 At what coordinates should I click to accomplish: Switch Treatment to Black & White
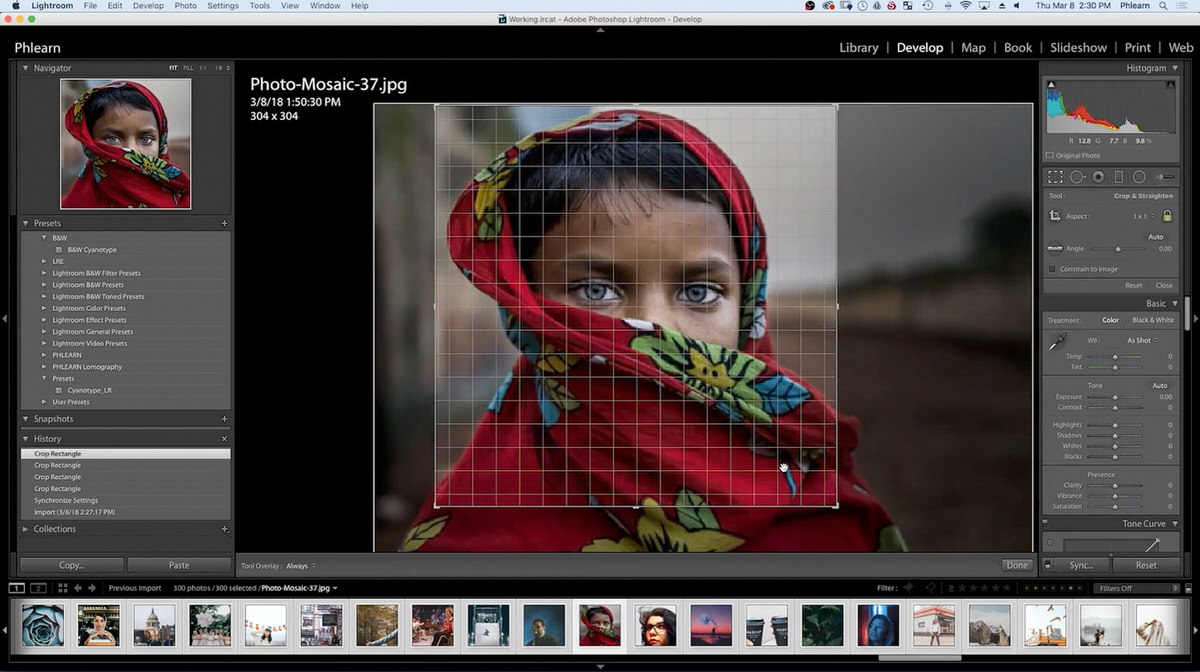coord(1152,319)
